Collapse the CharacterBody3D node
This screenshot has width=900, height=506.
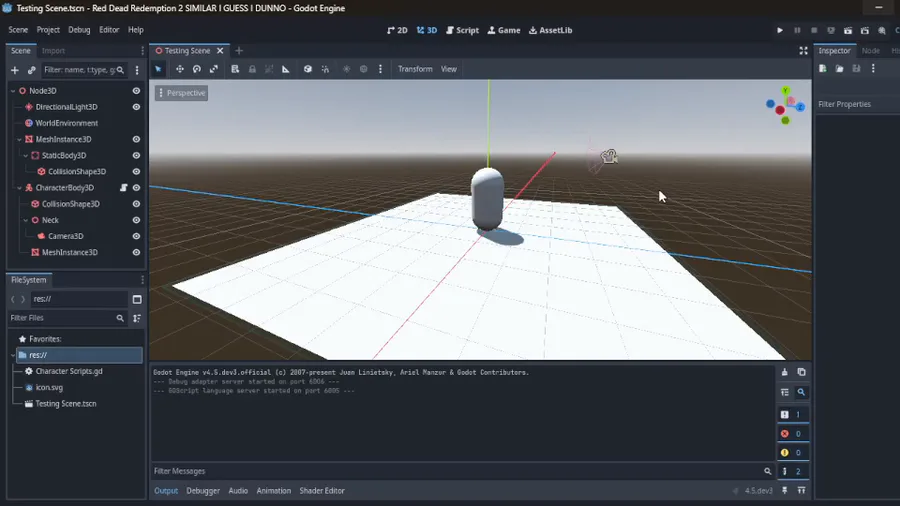click(20, 188)
